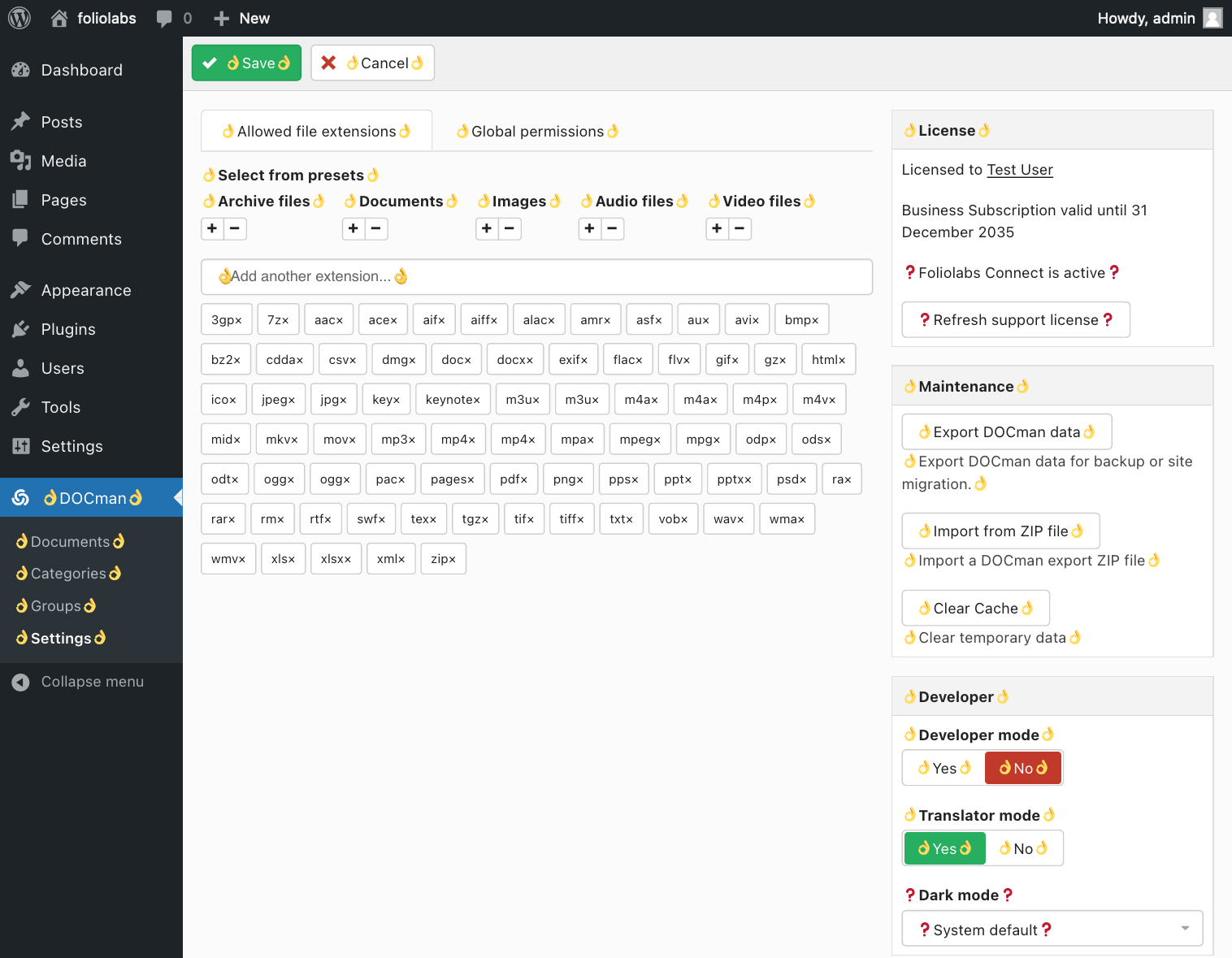Click the admin avatar icon
Screen dimensions: 1232x958
click(x=1212, y=18)
